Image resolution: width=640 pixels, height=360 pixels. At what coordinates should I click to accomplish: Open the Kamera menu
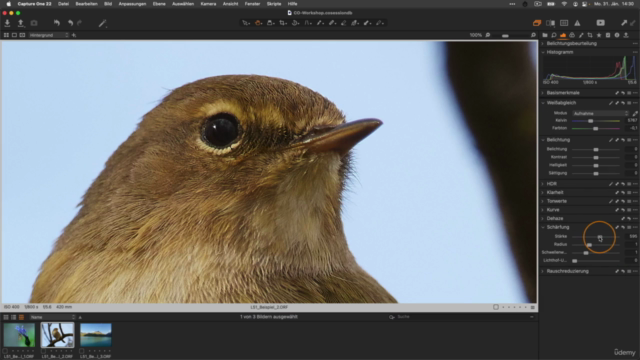point(208,4)
